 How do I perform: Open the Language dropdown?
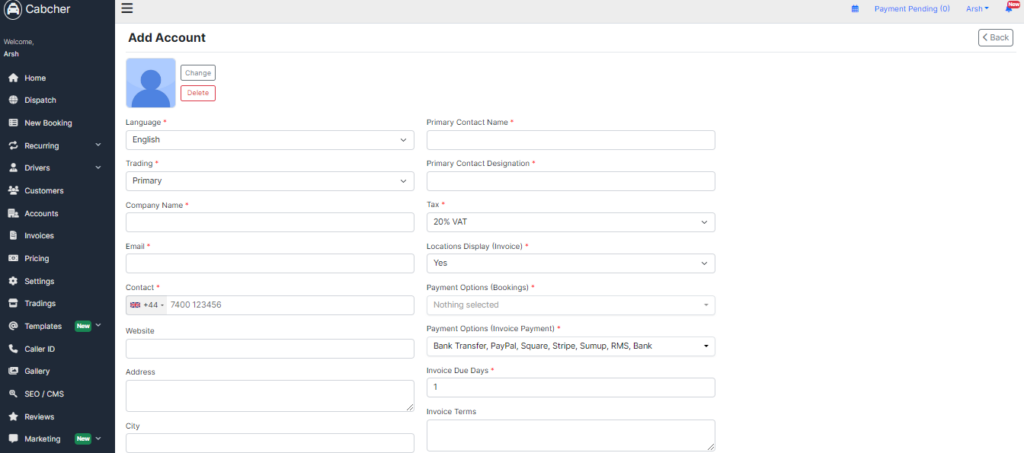click(270, 140)
